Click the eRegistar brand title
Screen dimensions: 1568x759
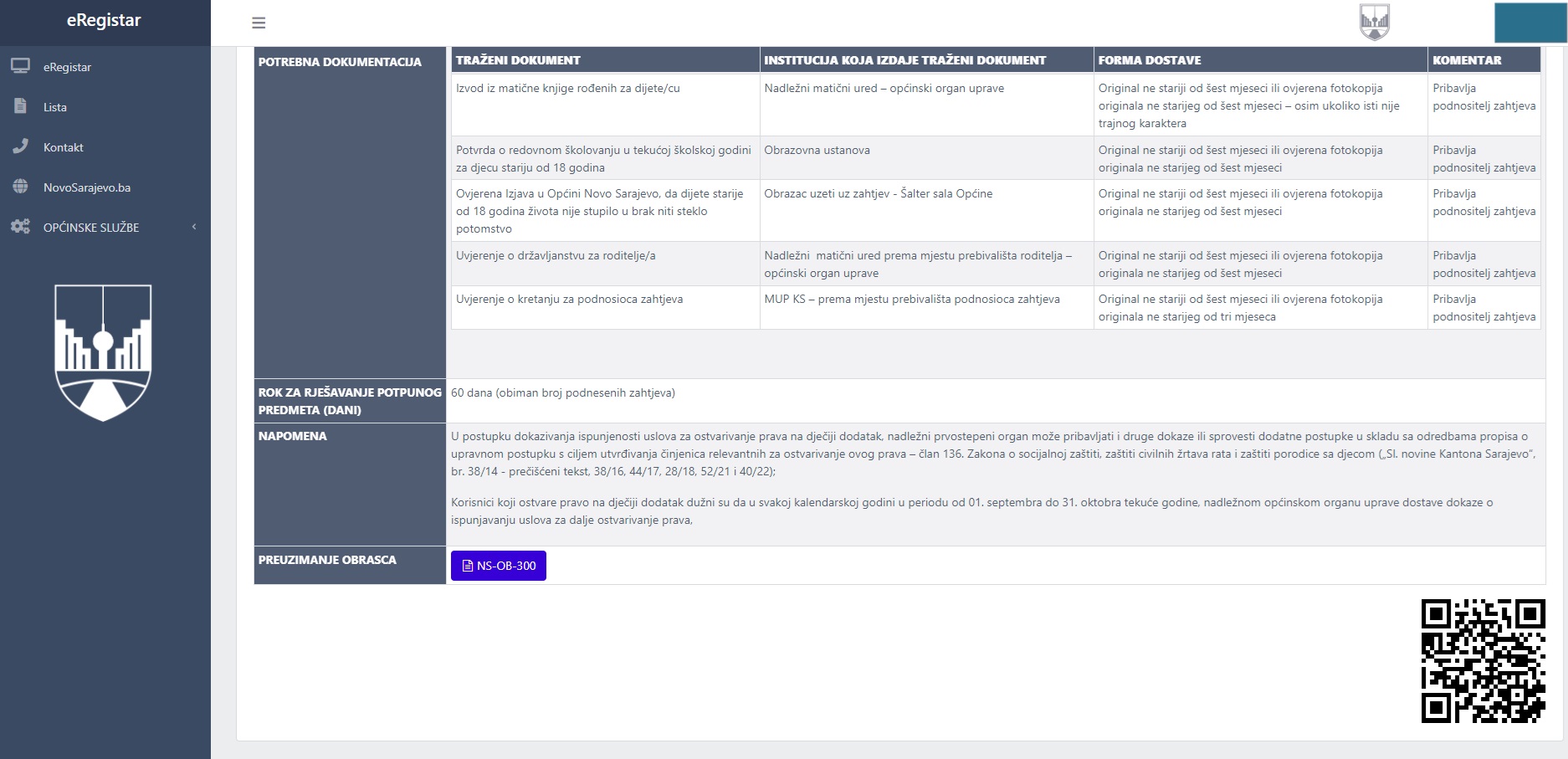[104, 20]
